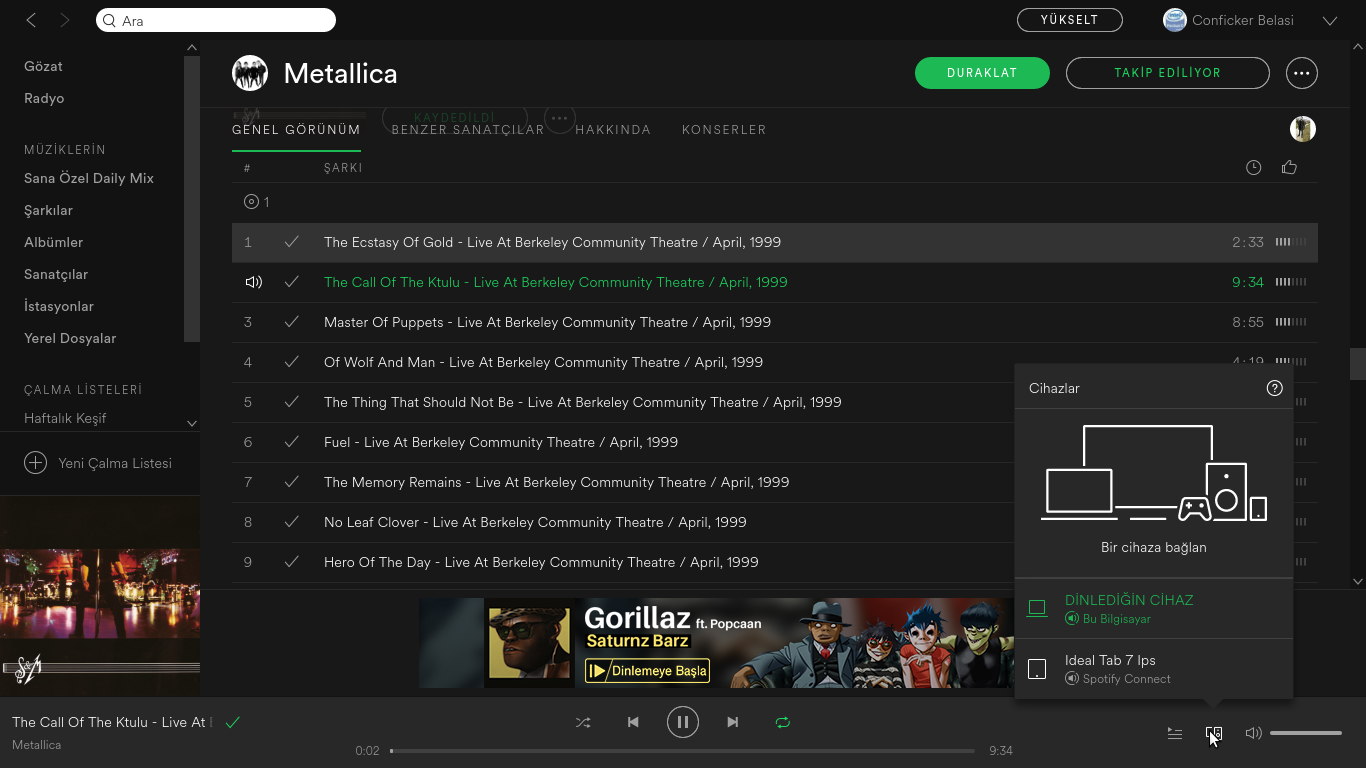Switch to the KONSERLER tab
The height and width of the screenshot is (768, 1366).
coord(724,130)
